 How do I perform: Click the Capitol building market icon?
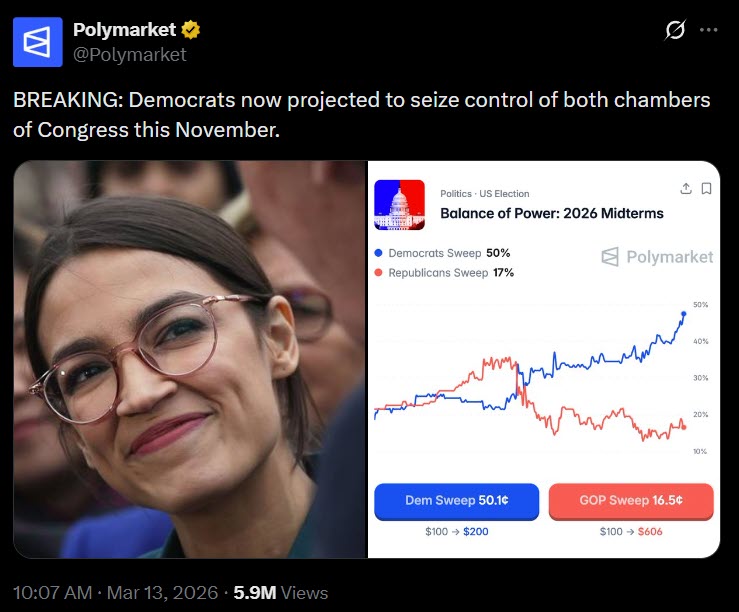pyautogui.click(x=399, y=204)
